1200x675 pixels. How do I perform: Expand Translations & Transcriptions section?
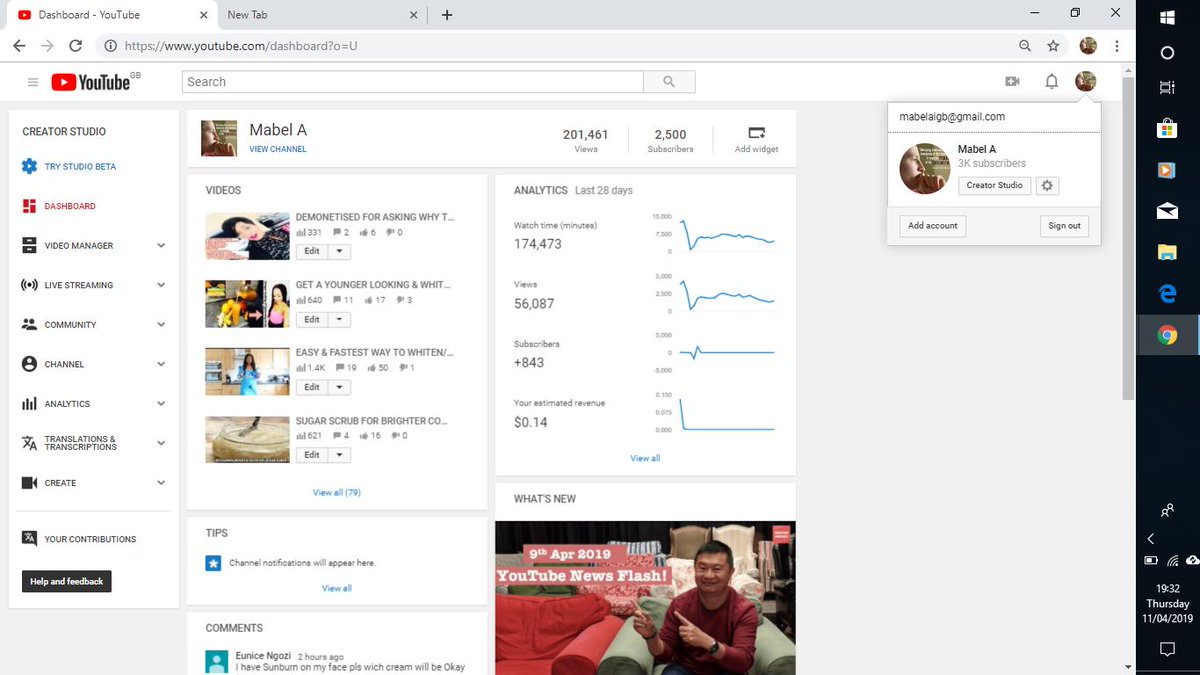161,443
